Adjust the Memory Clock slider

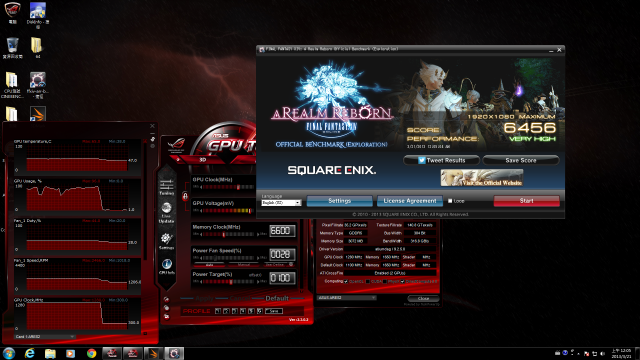(x=228, y=234)
